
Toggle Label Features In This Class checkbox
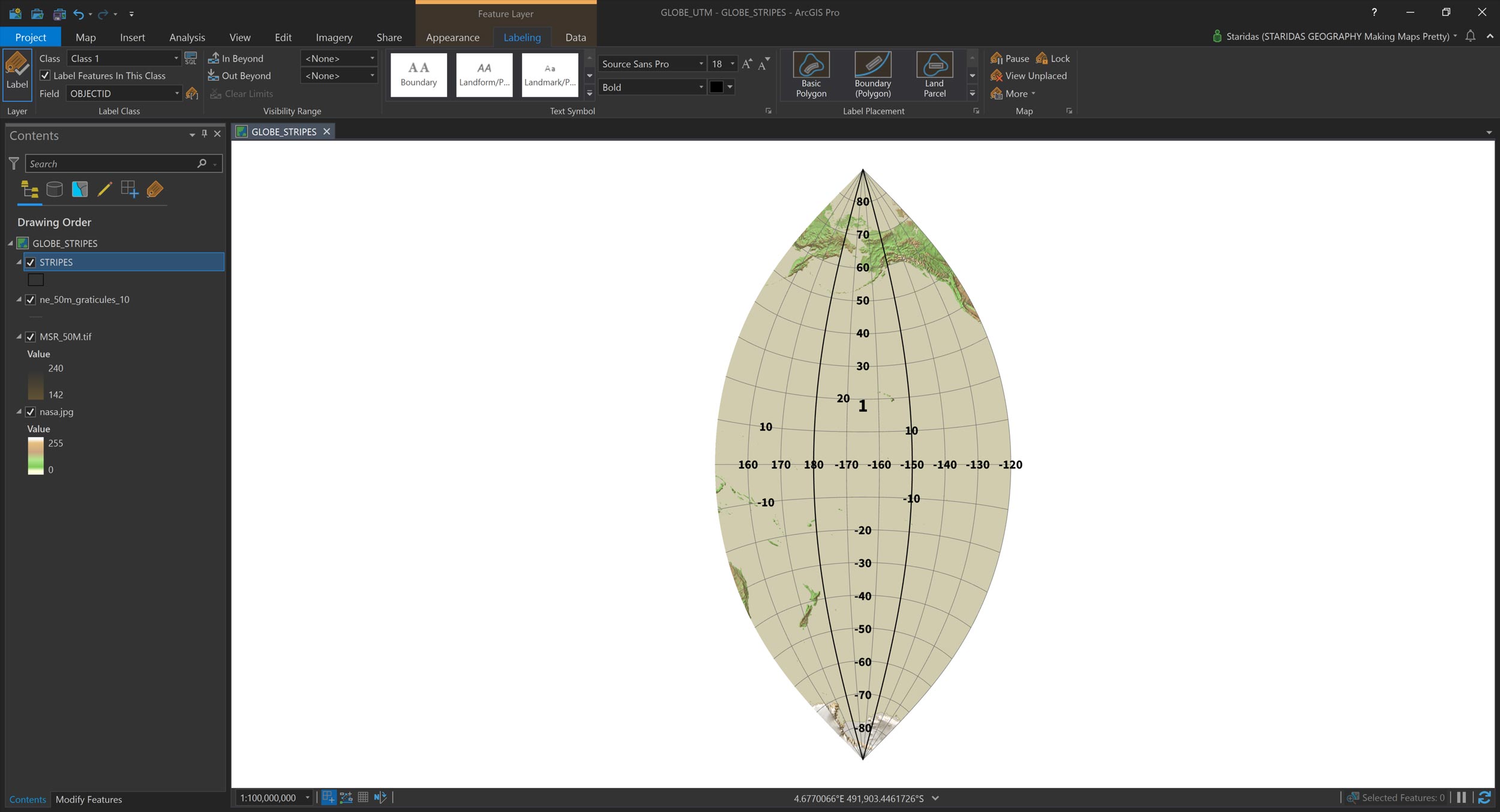[45, 76]
